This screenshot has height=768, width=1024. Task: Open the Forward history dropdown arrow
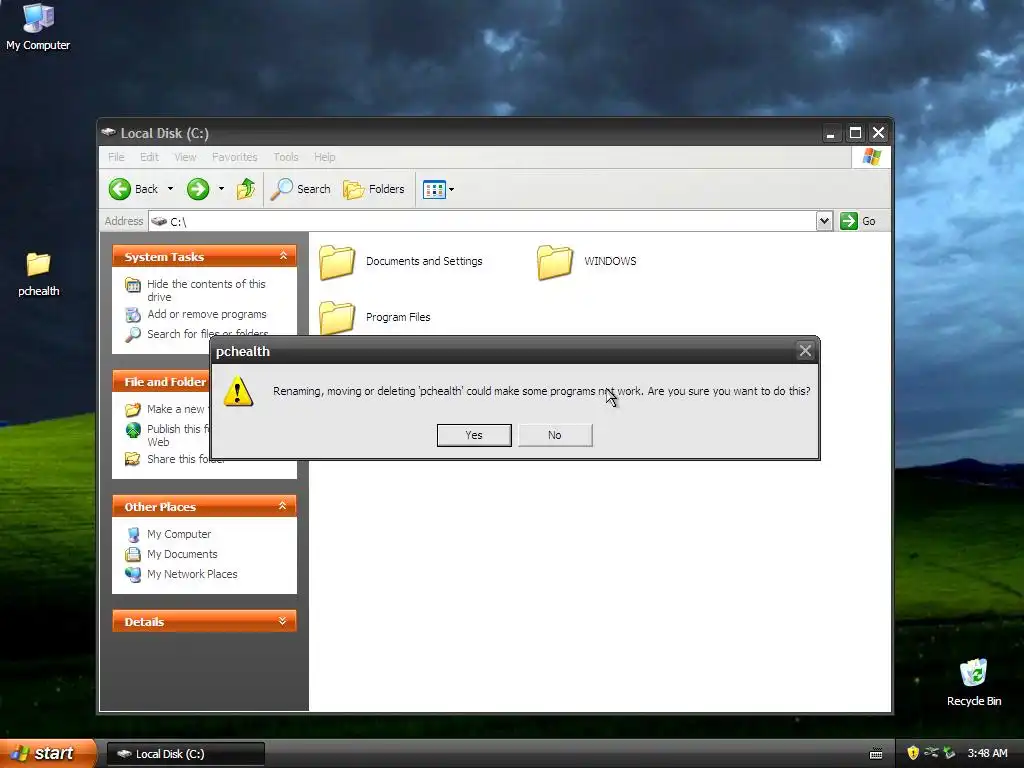pyautogui.click(x=221, y=189)
